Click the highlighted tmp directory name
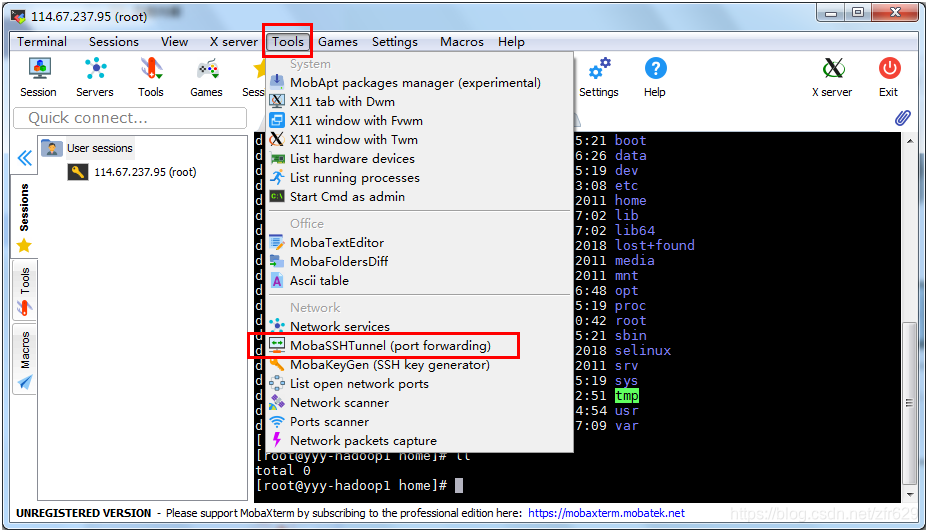 click(x=627, y=395)
